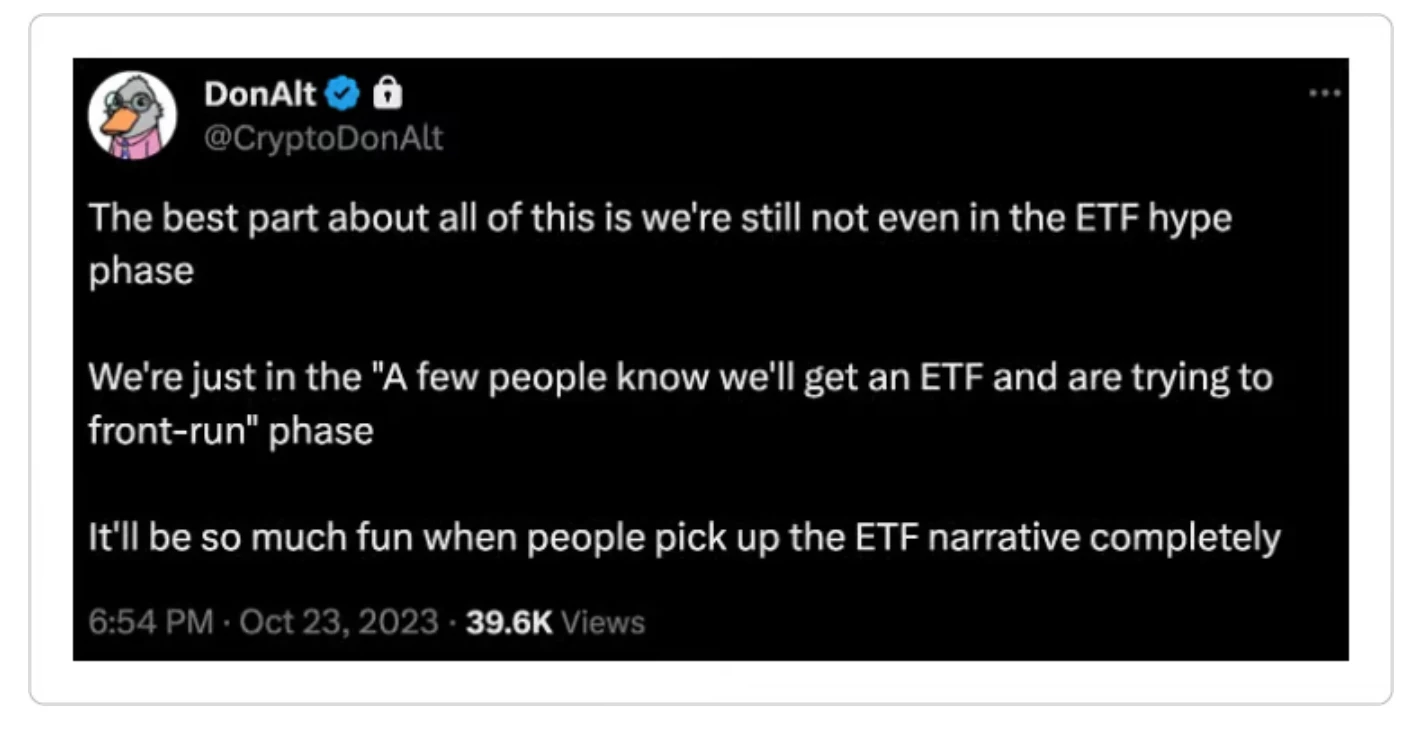Click the "ETF narrative completely" text

(x=1066, y=538)
